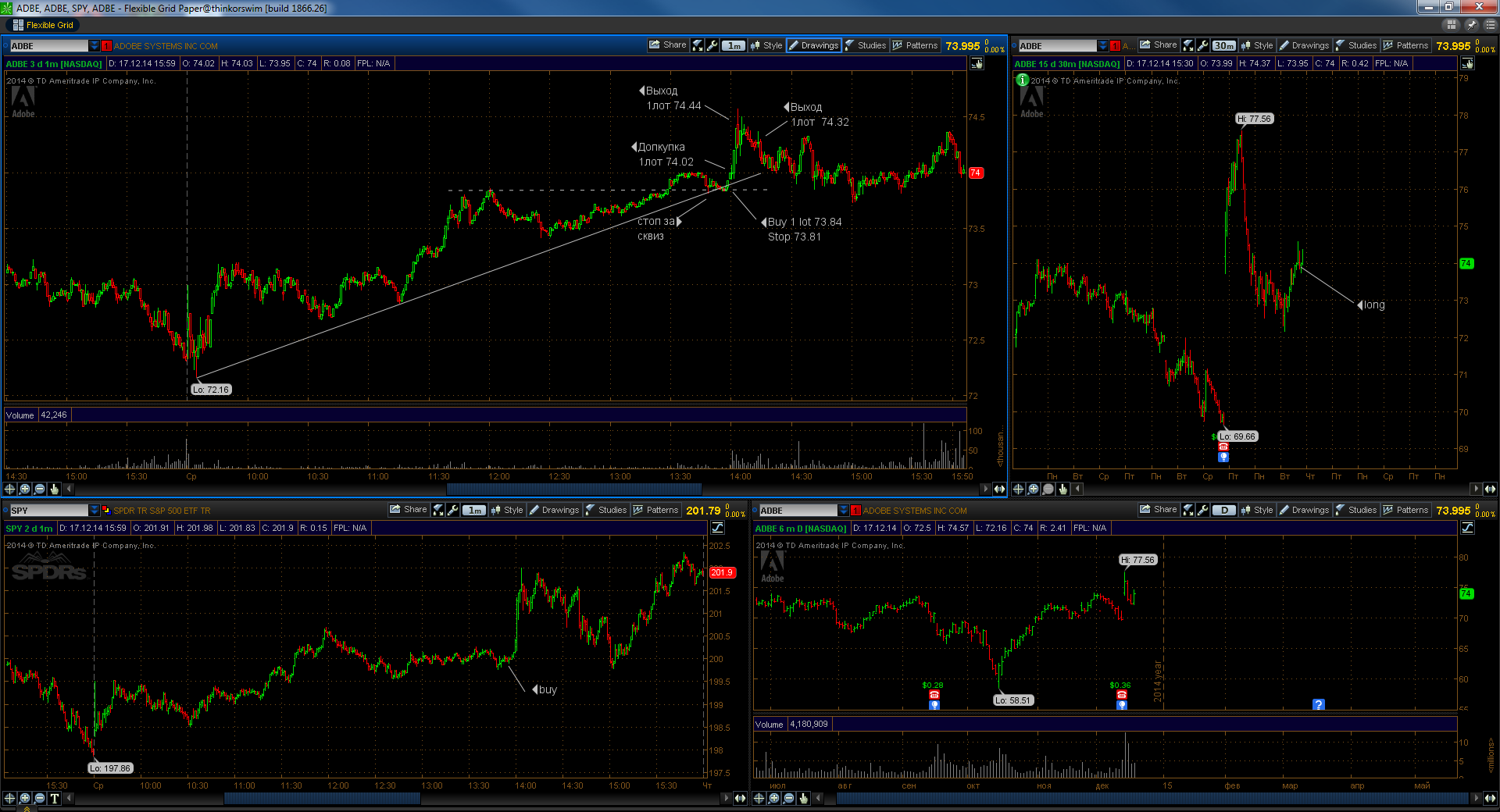
Task: Expand symbol dropdown arrow in top-left ADBE chart
Action: 95,46
